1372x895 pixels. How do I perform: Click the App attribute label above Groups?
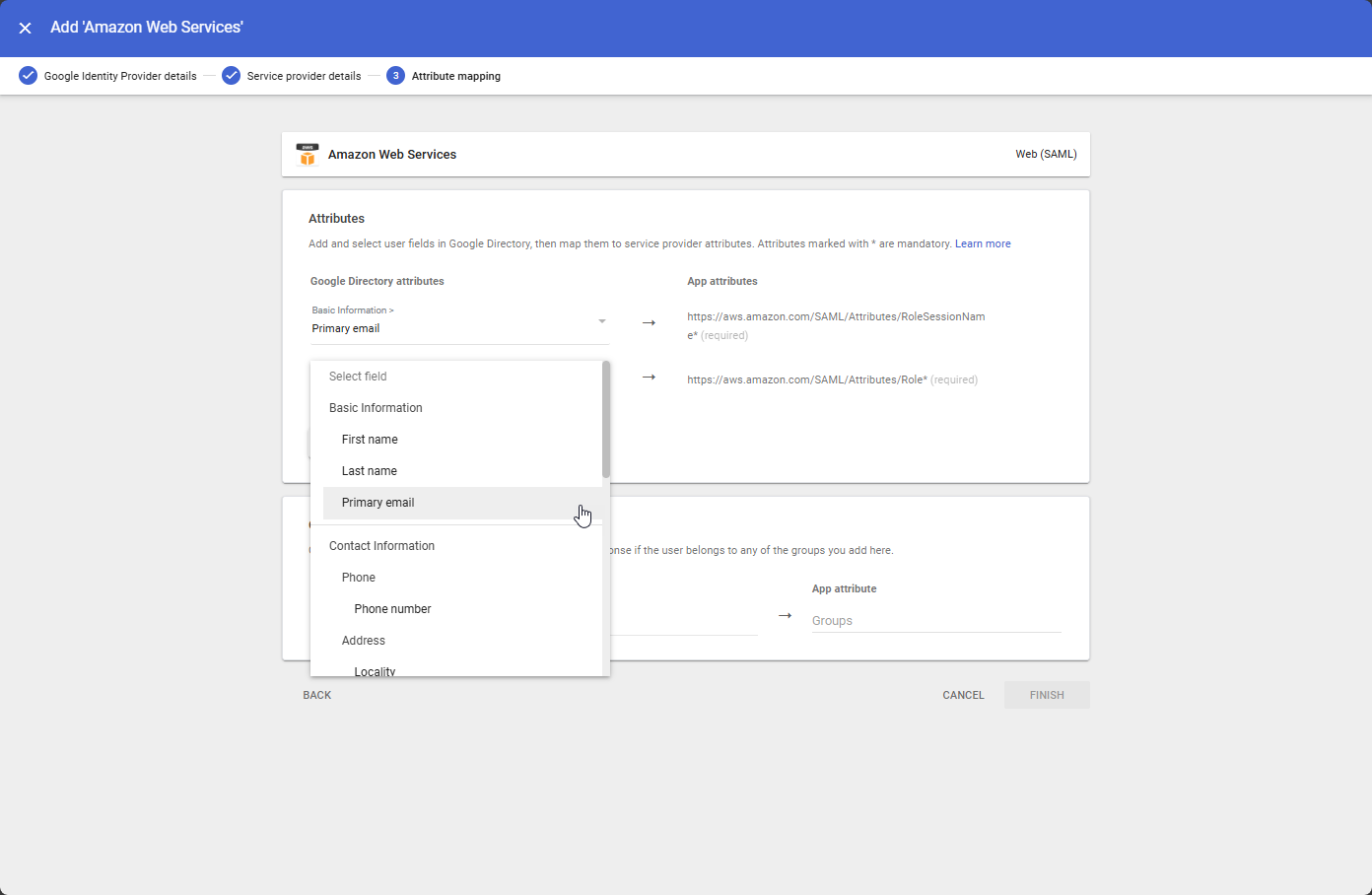click(x=844, y=588)
